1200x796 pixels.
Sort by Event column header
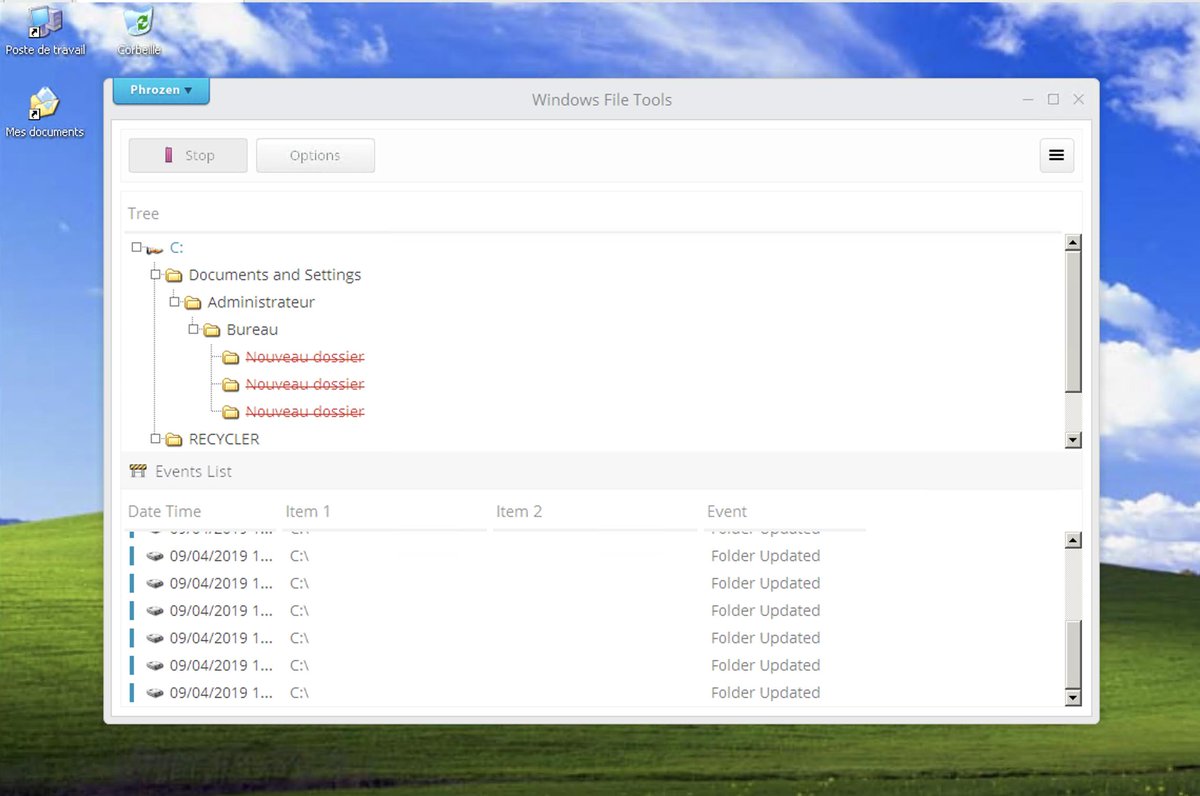(x=727, y=511)
